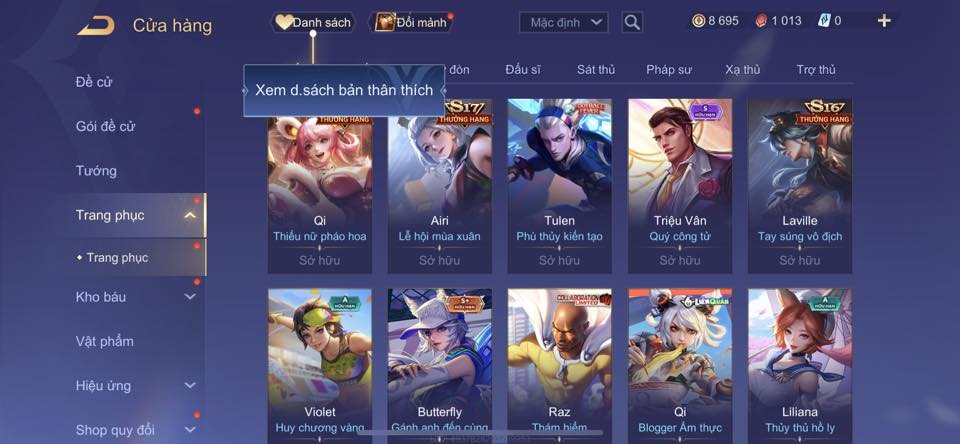The height and width of the screenshot is (444, 960).
Task: Open Raz Thám hiểm skin card
Action: pos(560,366)
